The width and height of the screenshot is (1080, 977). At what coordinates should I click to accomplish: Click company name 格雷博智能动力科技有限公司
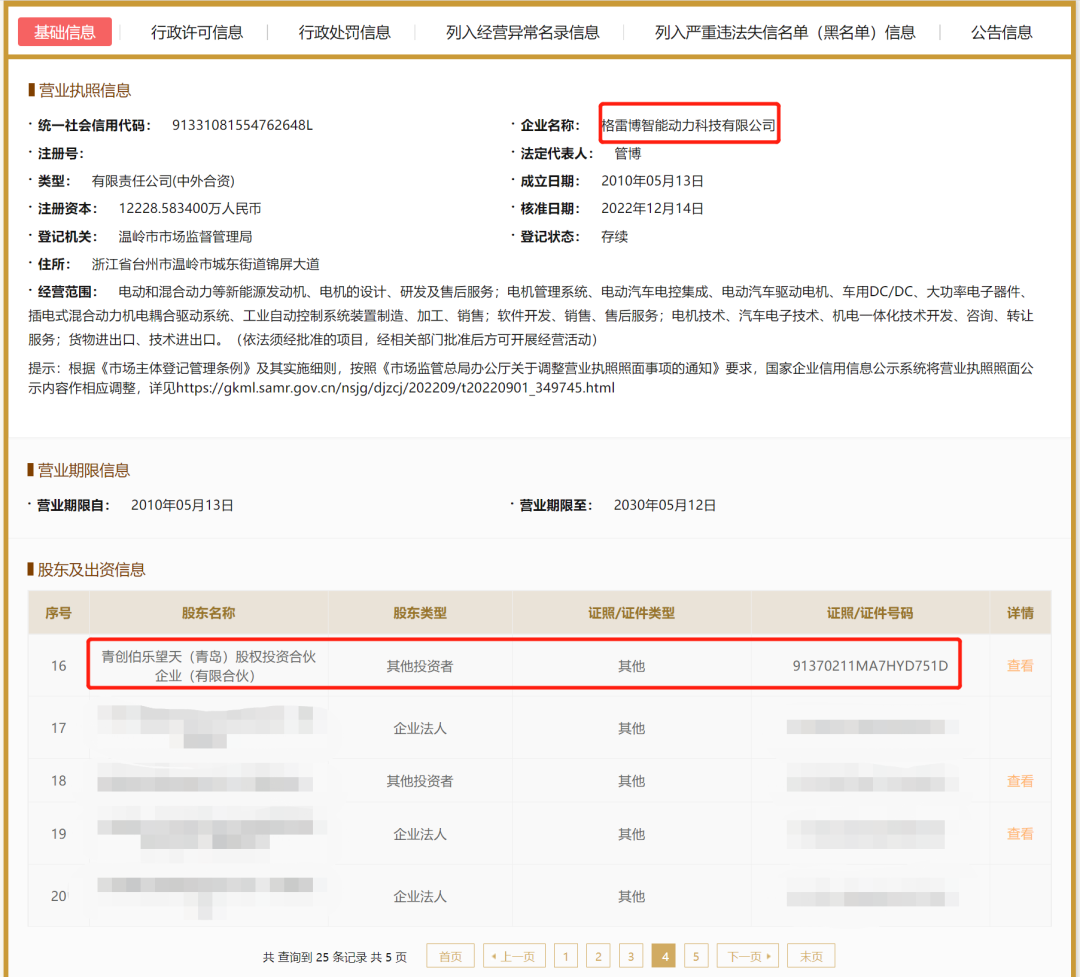click(x=688, y=125)
